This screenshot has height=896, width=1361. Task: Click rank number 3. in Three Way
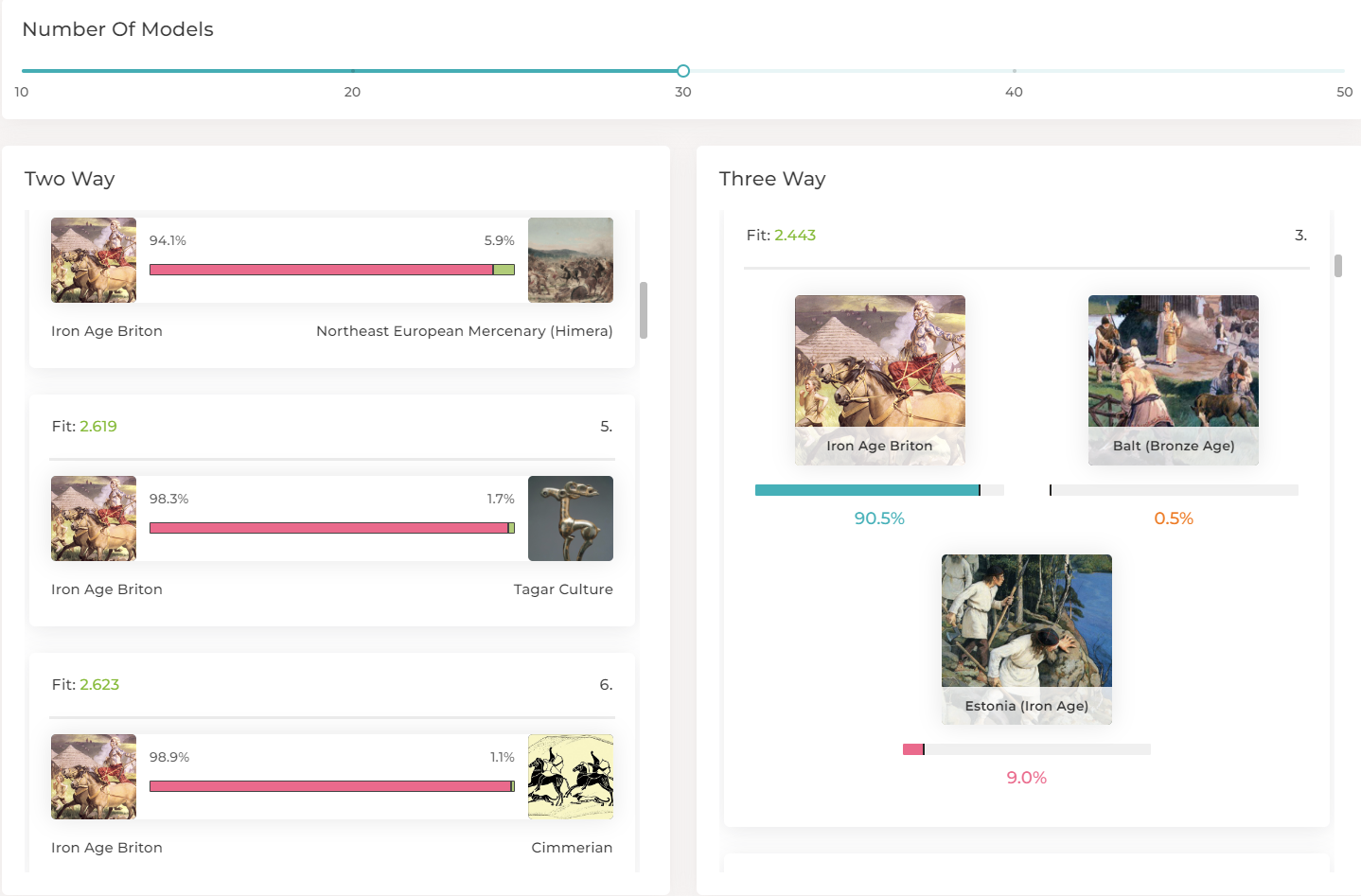1301,236
